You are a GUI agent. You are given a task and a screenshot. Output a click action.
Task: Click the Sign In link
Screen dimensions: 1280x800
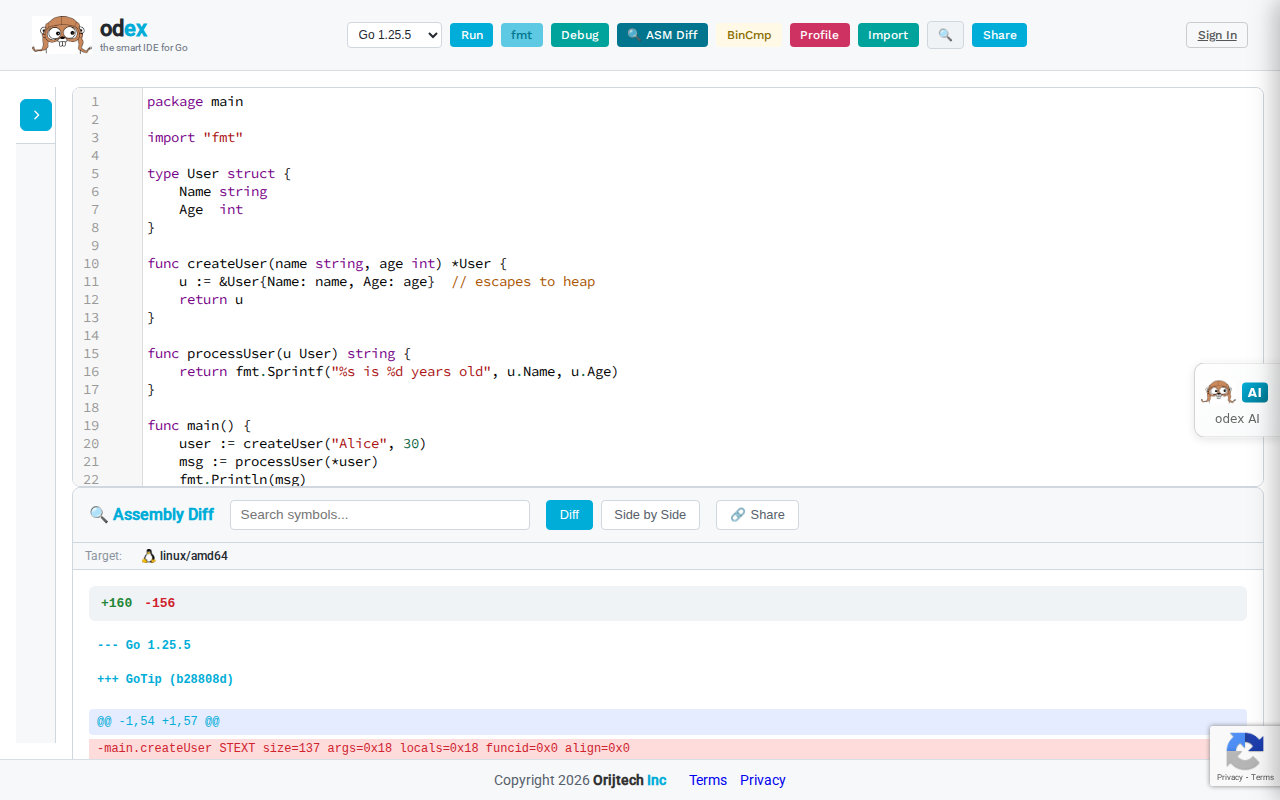pos(1216,34)
